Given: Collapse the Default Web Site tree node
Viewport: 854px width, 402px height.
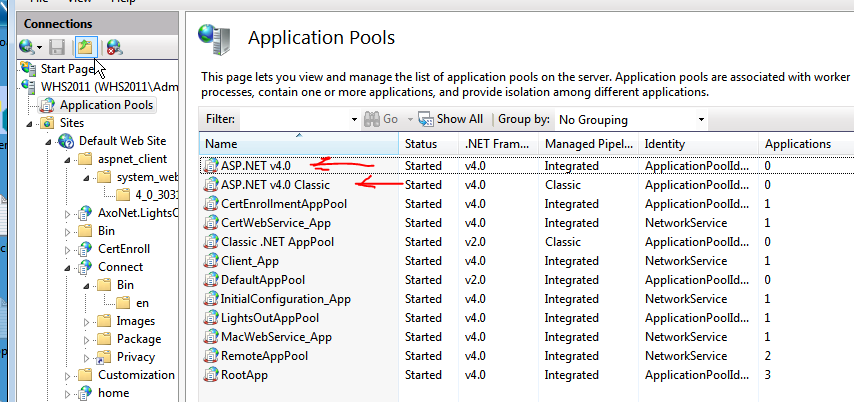Looking at the screenshot, I should tap(52, 141).
